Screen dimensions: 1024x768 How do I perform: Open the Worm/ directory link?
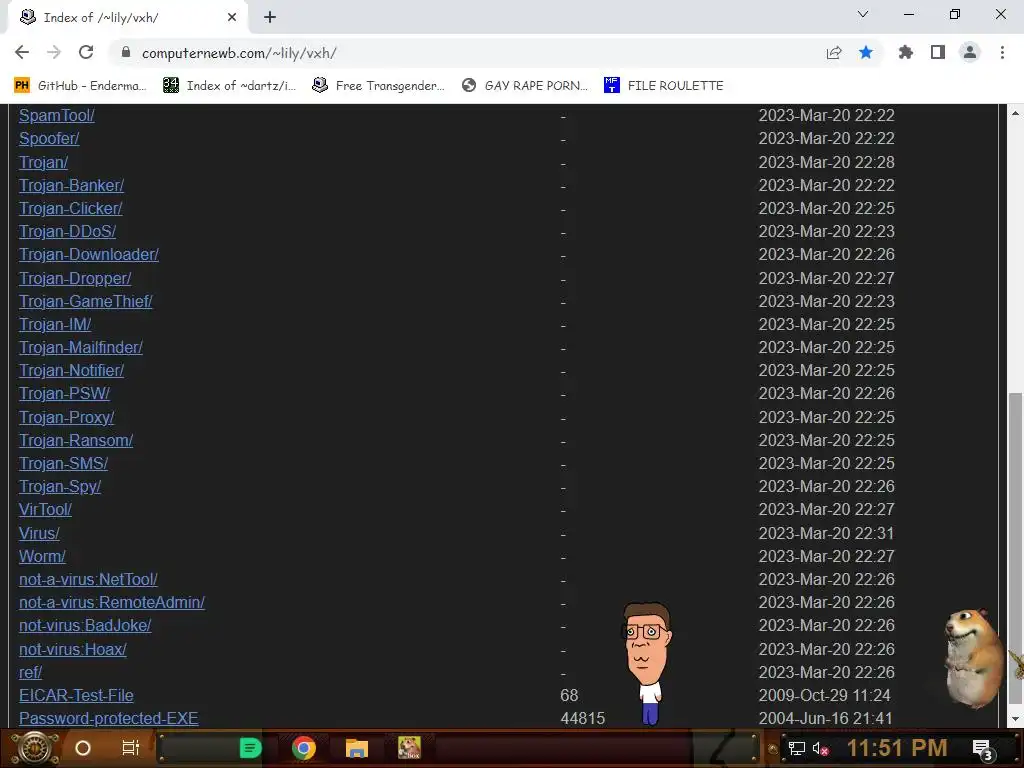pos(42,556)
